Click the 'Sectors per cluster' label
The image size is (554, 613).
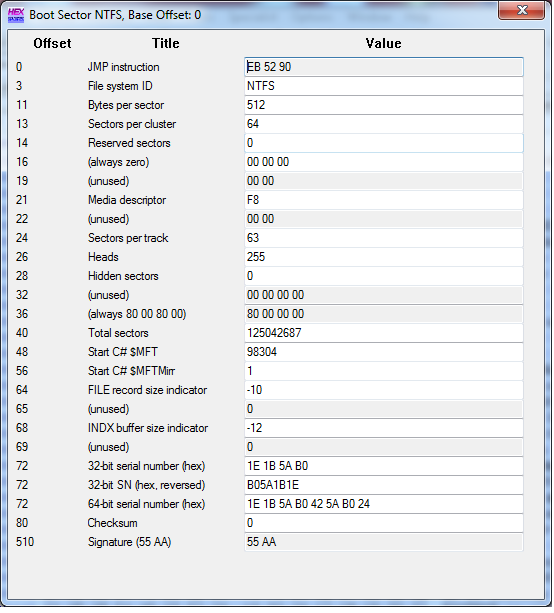(132, 124)
